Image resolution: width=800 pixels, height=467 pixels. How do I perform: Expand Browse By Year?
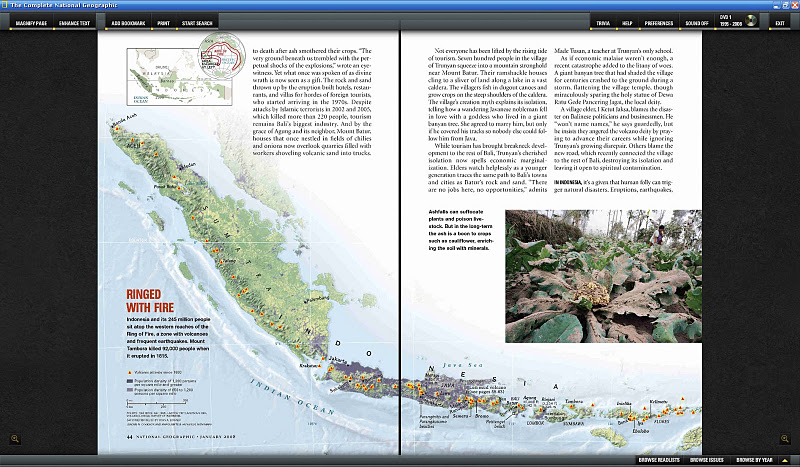pyautogui.click(x=755, y=460)
